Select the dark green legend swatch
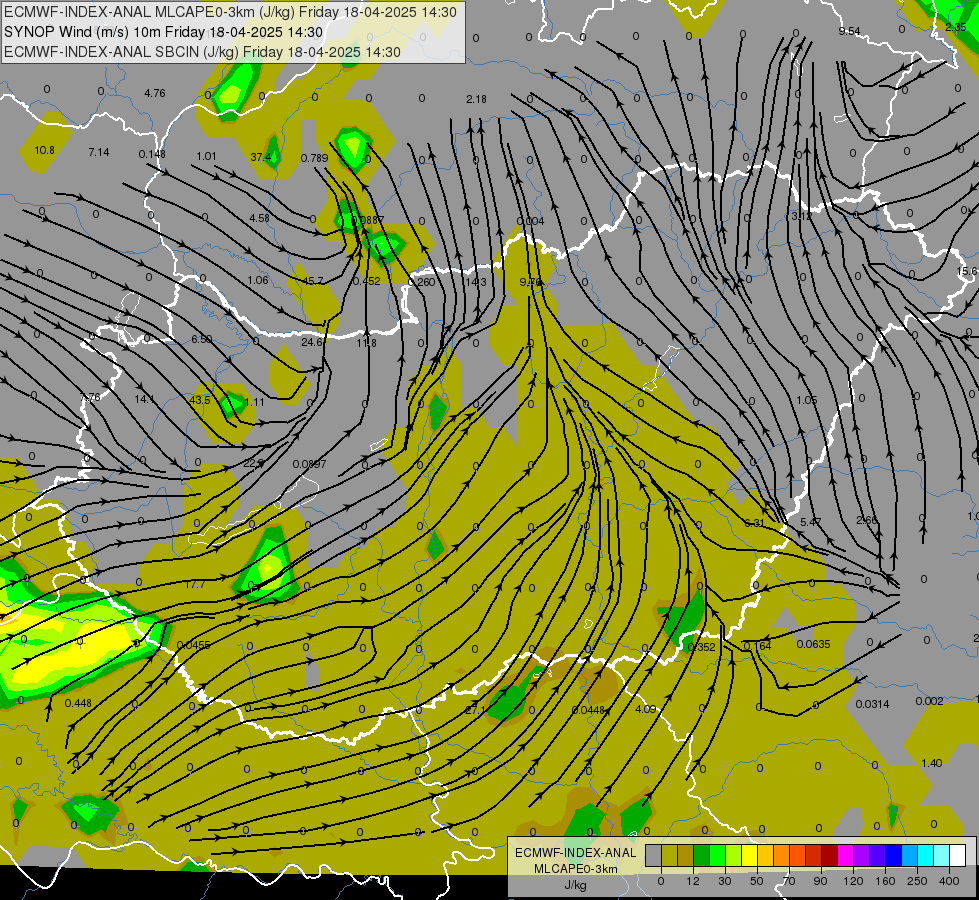The height and width of the screenshot is (900, 979). pyautogui.click(x=701, y=855)
